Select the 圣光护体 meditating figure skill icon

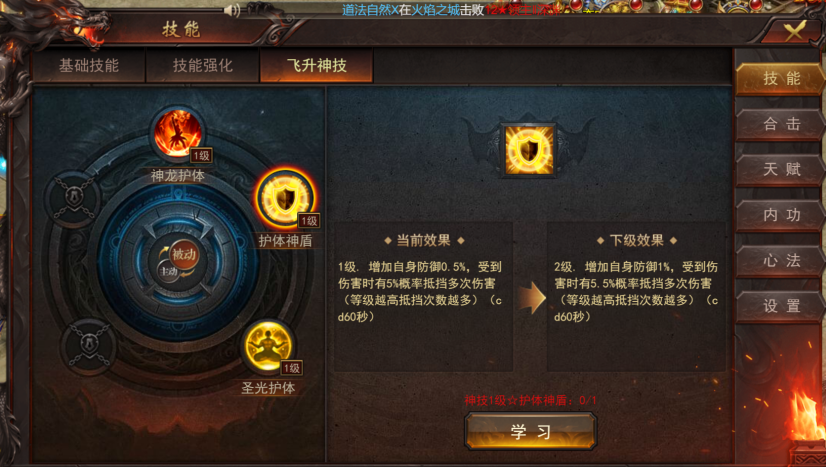(x=268, y=347)
